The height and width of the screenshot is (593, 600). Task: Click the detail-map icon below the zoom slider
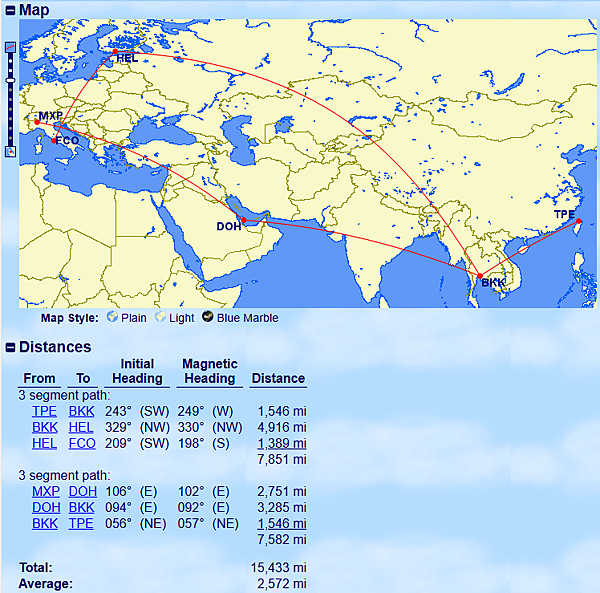[x=10, y=152]
